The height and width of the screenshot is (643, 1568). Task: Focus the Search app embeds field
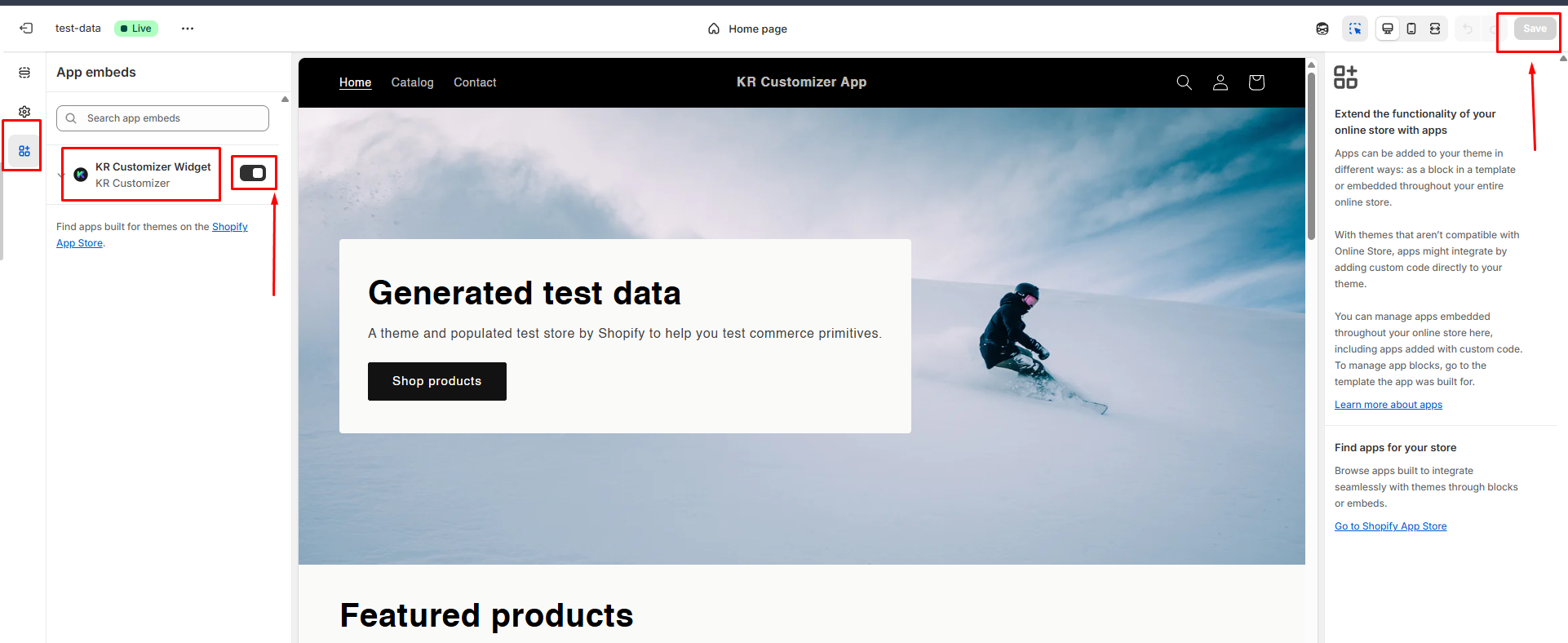click(x=171, y=118)
